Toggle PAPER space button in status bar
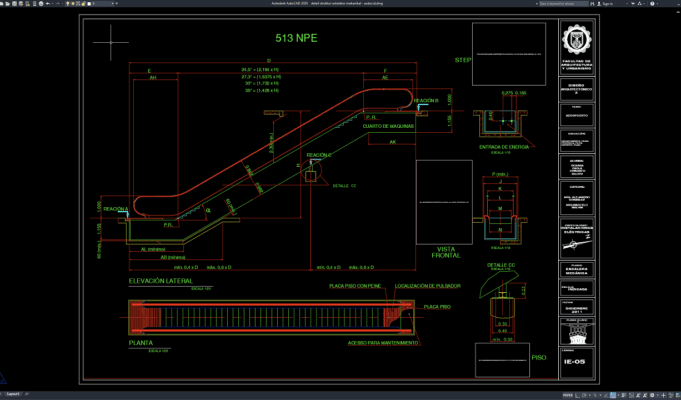The height and width of the screenshot is (400, 681). click(568, 395)
